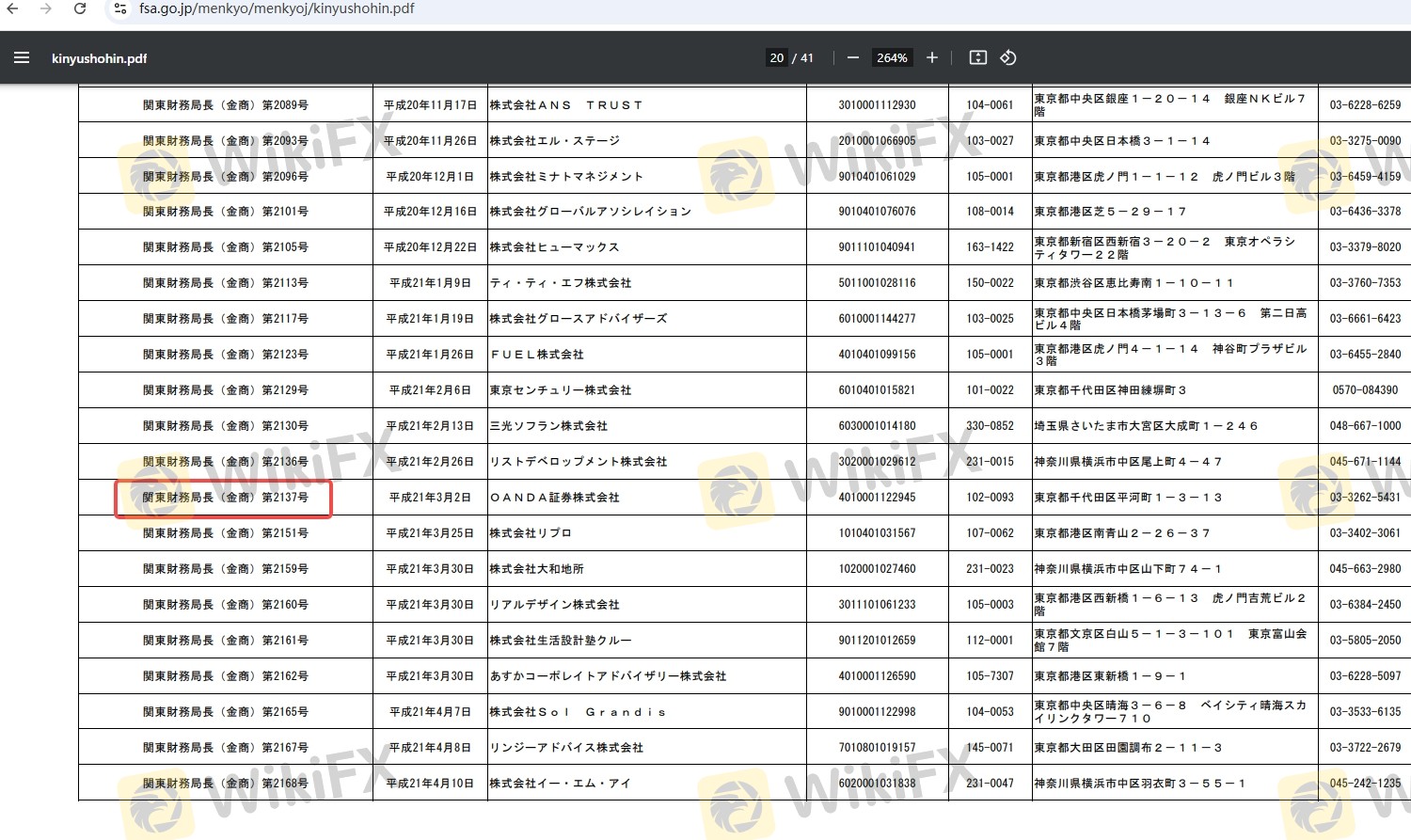Click the corporate number 4010001122945
Screen dimensions: 1411x840
click(x=877, y=498)
